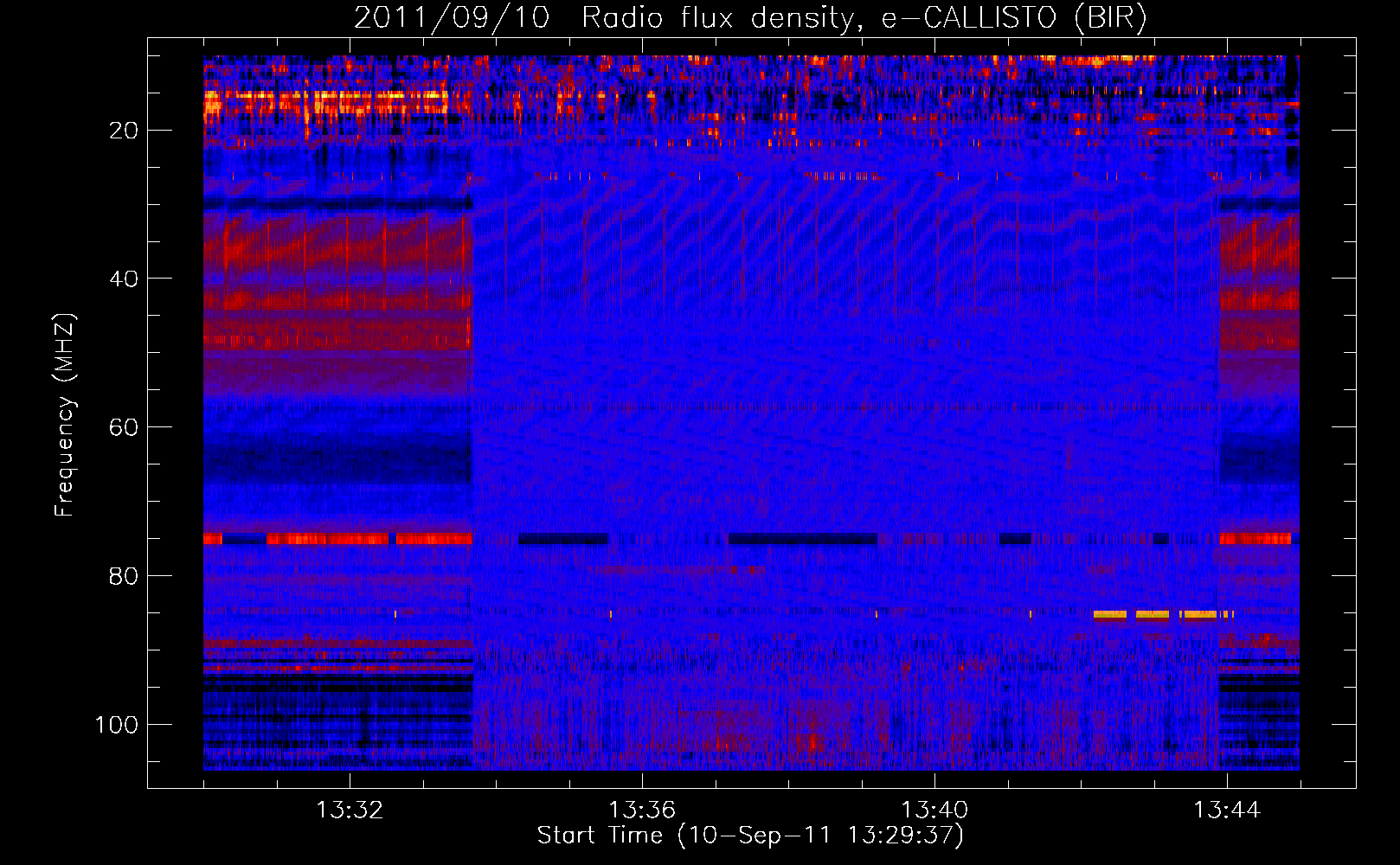Click the plot title 'Radio flux density, e-CALLISTO (BIR)'
The width and height of the screenshot is (1400, 865).
tap(864, 18)
